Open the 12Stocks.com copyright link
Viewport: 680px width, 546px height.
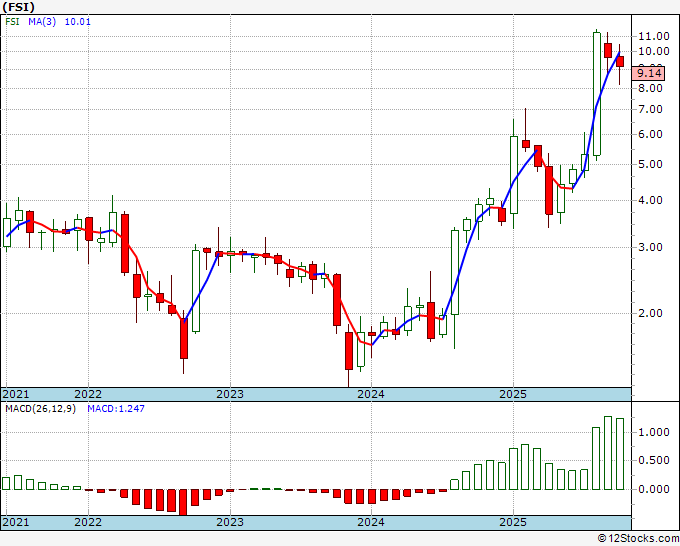click(638, 539)
